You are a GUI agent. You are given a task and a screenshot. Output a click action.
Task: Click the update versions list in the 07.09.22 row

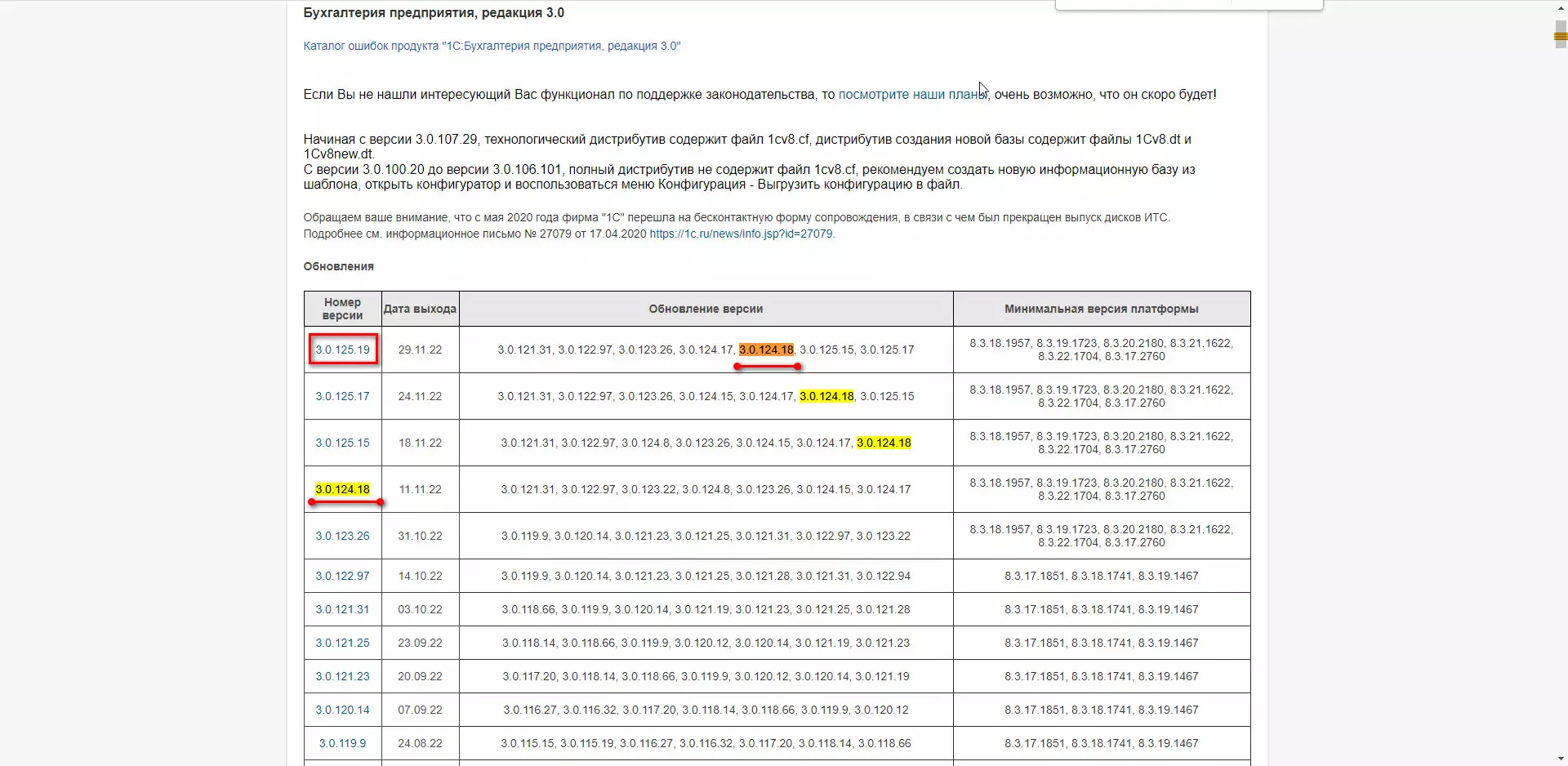coord(706,710)
